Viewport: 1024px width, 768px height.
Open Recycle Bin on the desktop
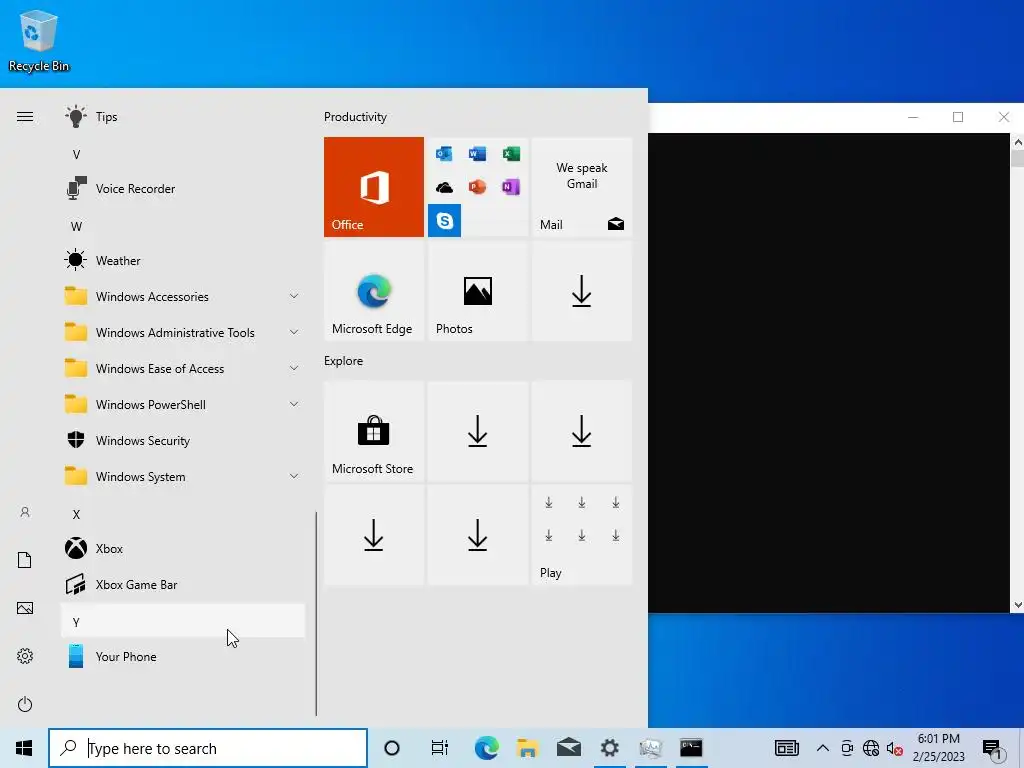tap(39, 40)
